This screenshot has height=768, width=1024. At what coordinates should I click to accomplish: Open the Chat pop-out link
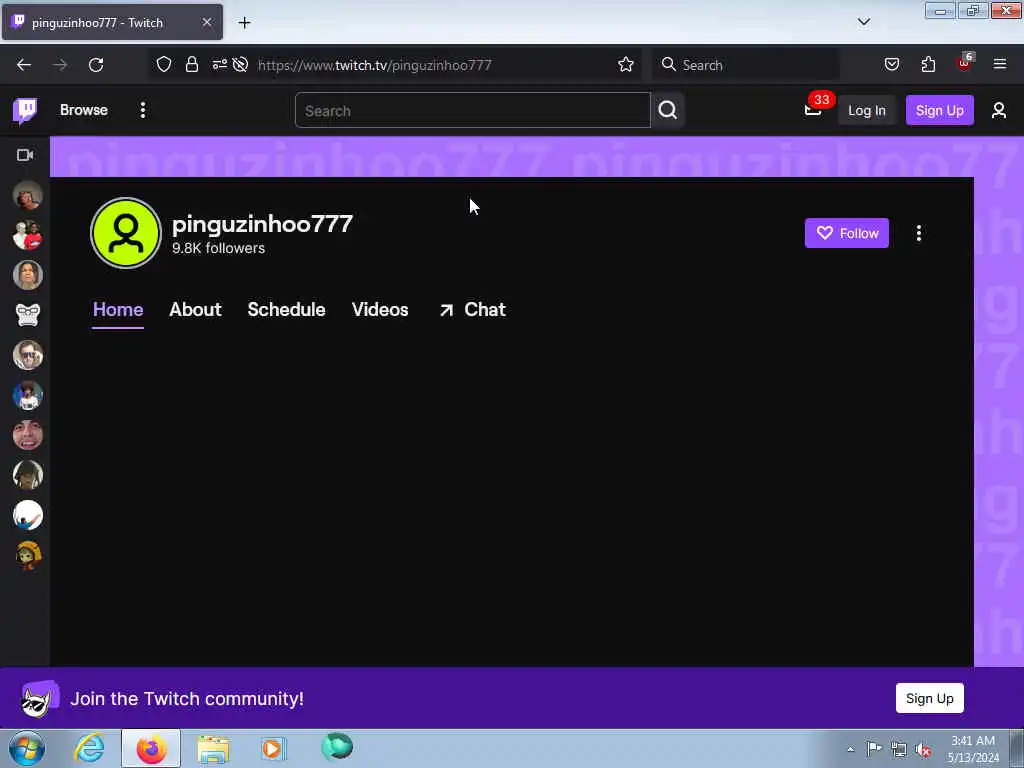472,310
